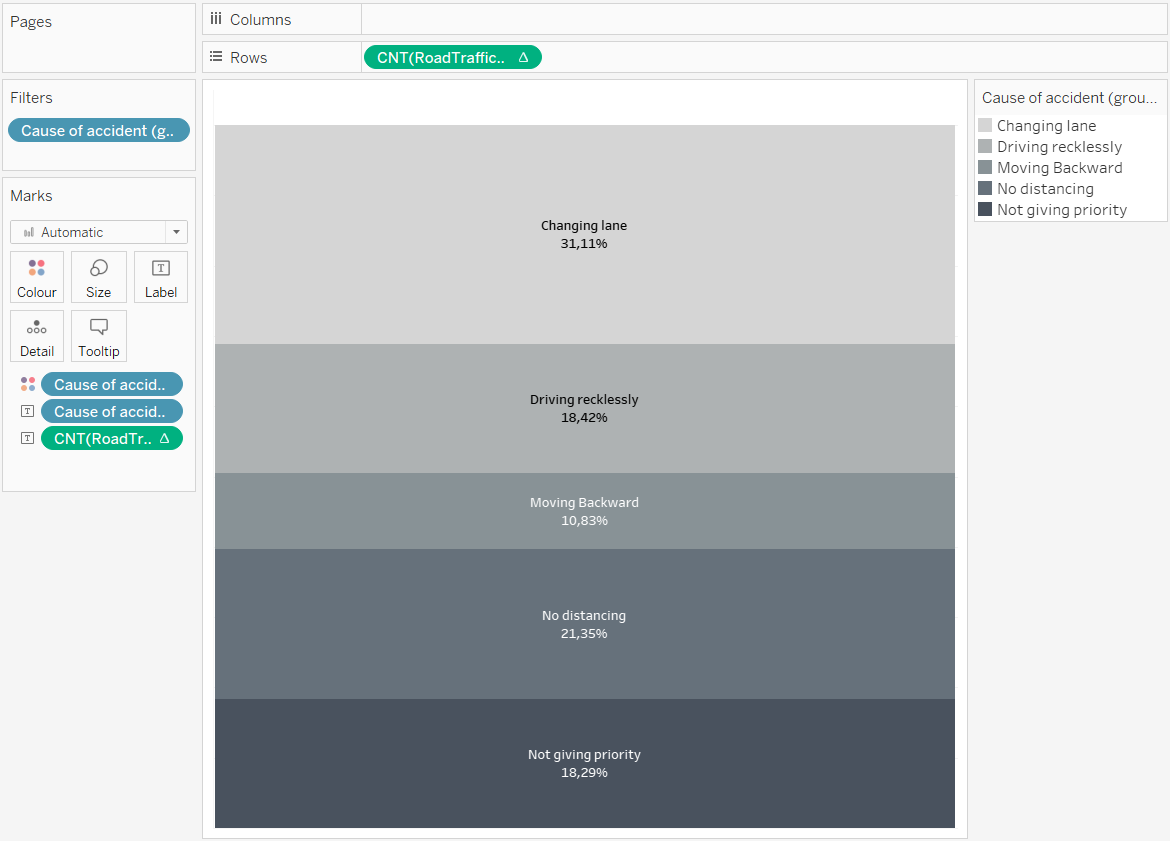Click the colour dots icon beside the first Cause pill
1170x841 pixels.
[27, 383]
